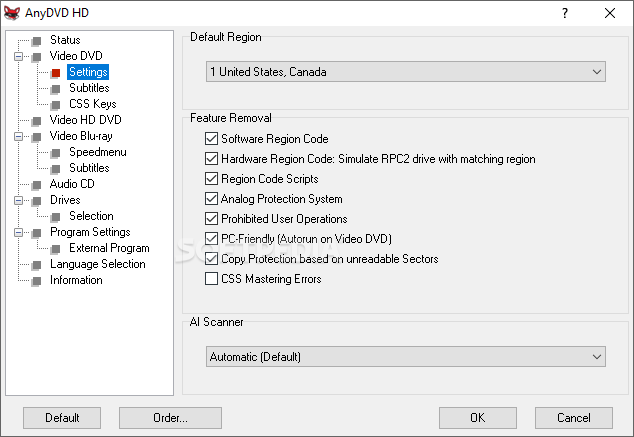Click the gray icon beside Audio CD
Viewport: 634px width, 437px height.
(37, 185)
